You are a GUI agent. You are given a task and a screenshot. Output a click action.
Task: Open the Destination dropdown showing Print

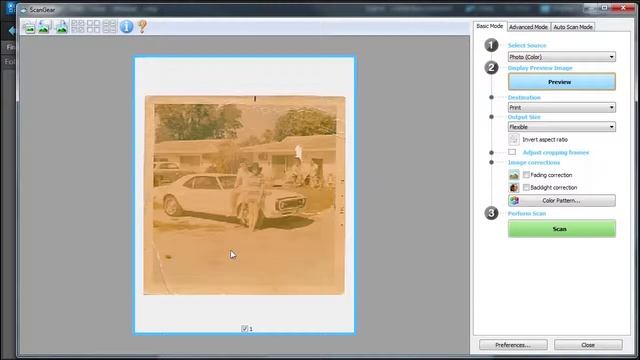pos(562,107)
